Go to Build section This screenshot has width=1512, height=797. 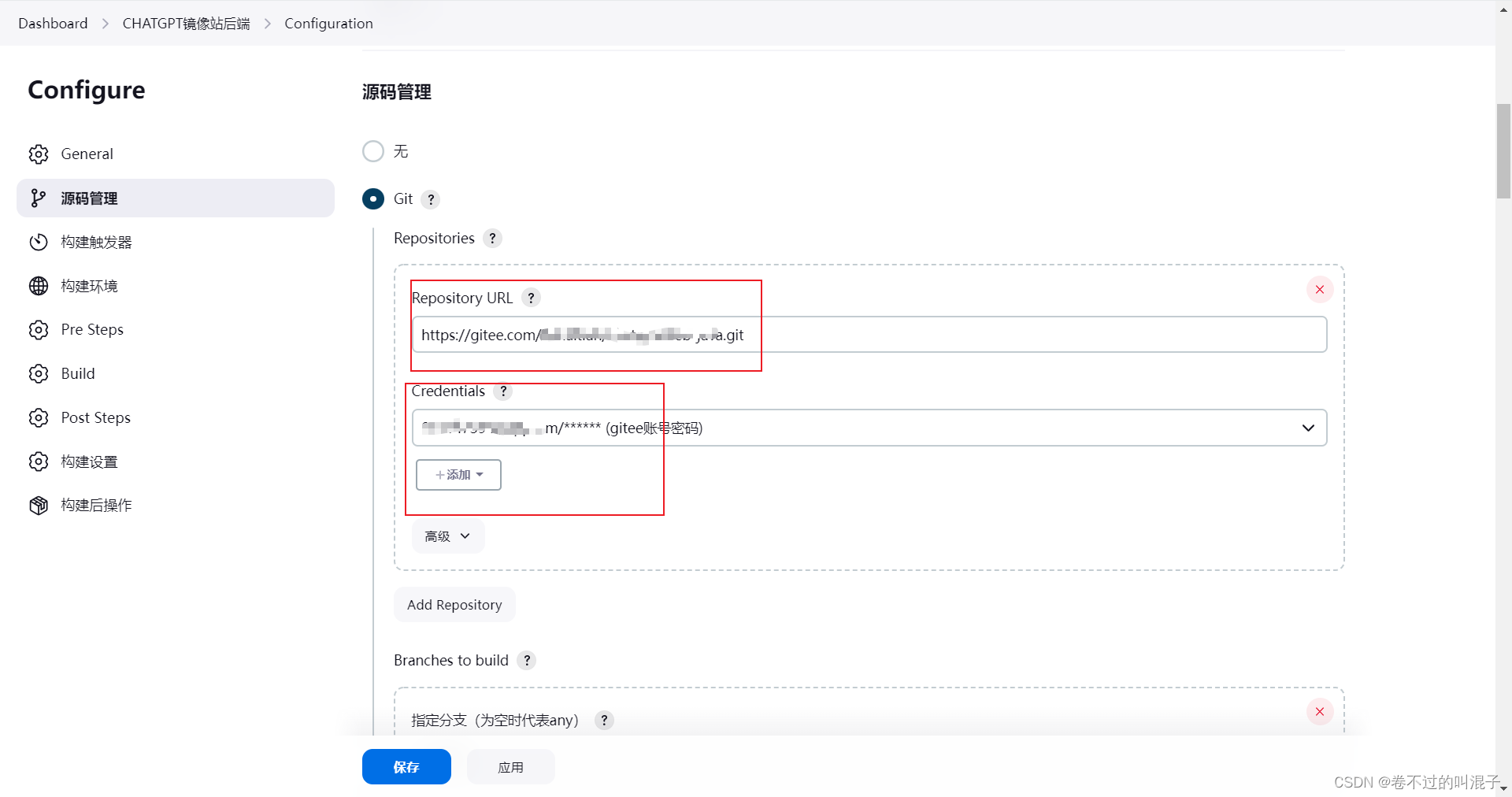(x=175, y=373)
